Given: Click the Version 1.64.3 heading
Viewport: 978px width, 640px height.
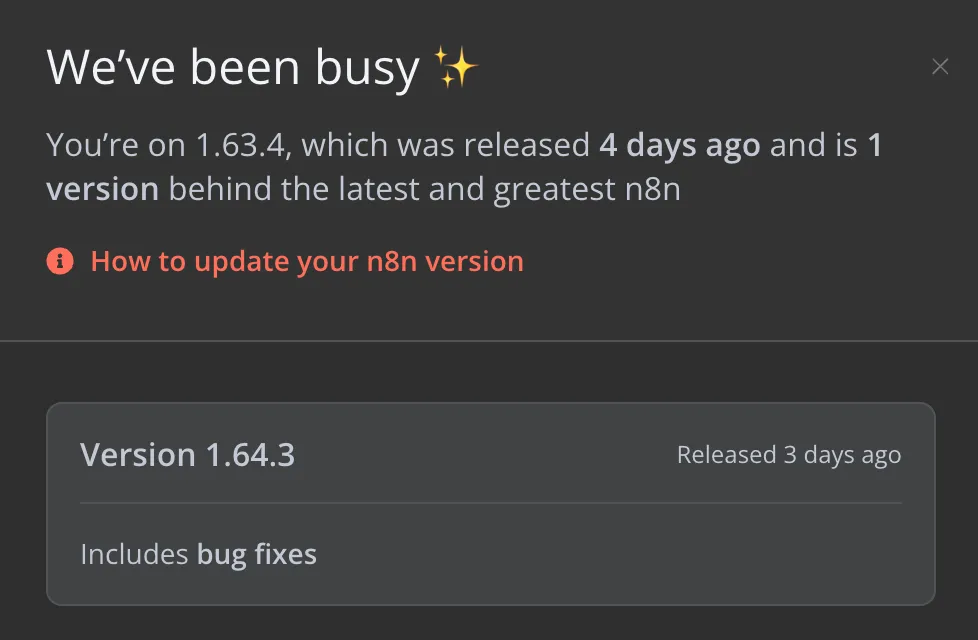Looking at the screenshot, I should 187,455.
